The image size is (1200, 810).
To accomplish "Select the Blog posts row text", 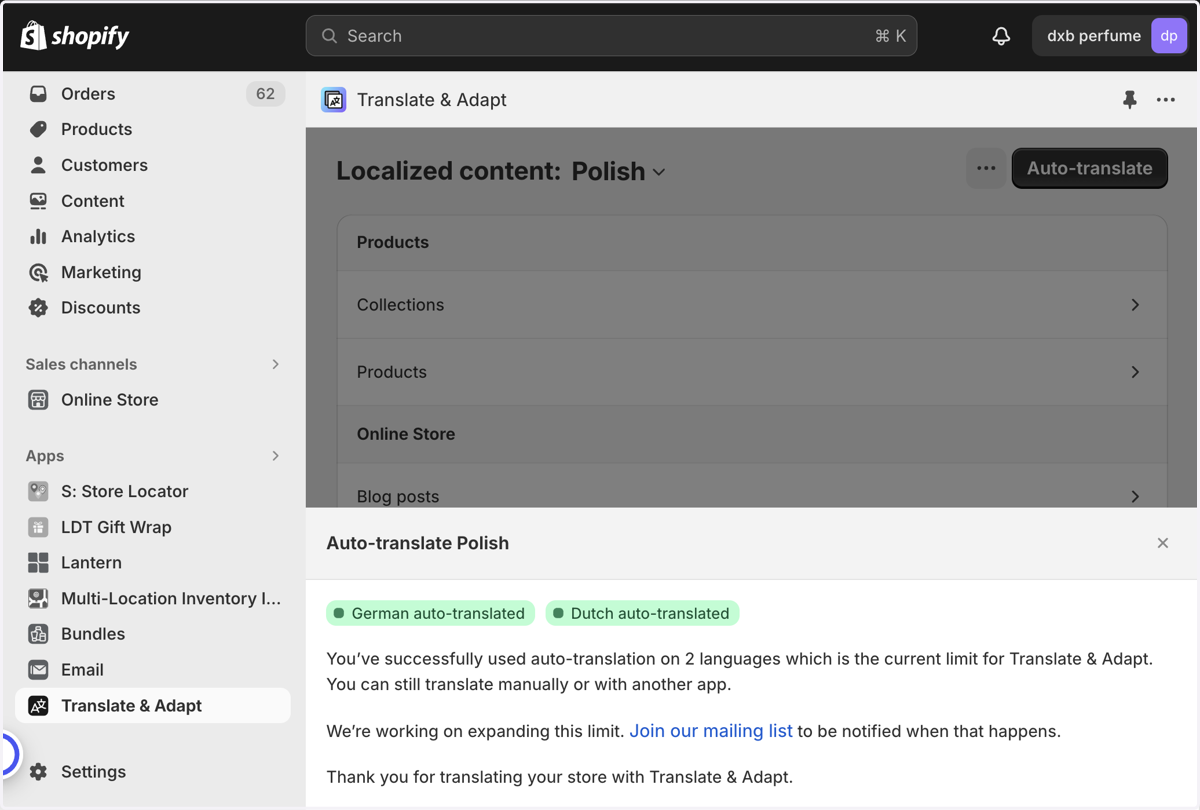I will [398, 496].
